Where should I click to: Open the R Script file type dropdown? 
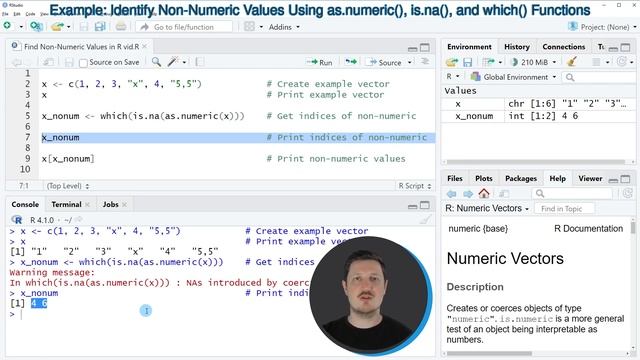click(x=414, y=186)
